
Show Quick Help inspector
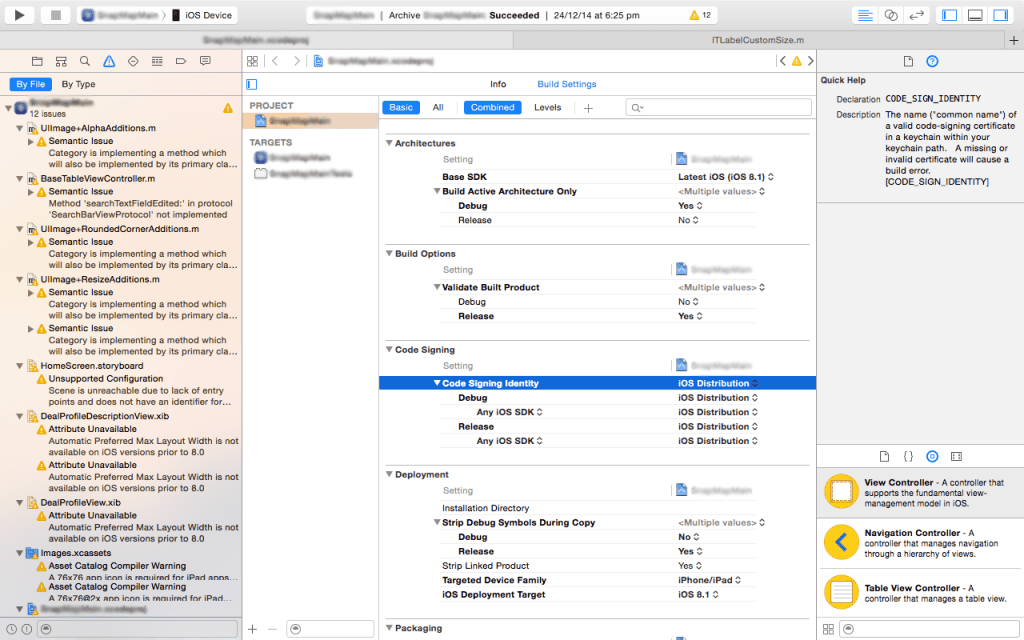coord(933,61)
